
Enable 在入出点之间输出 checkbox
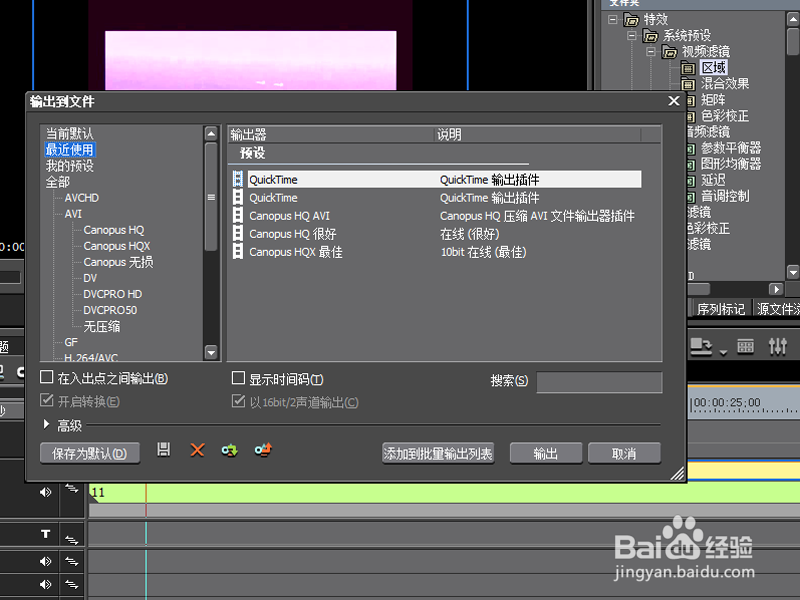(46, 377)
